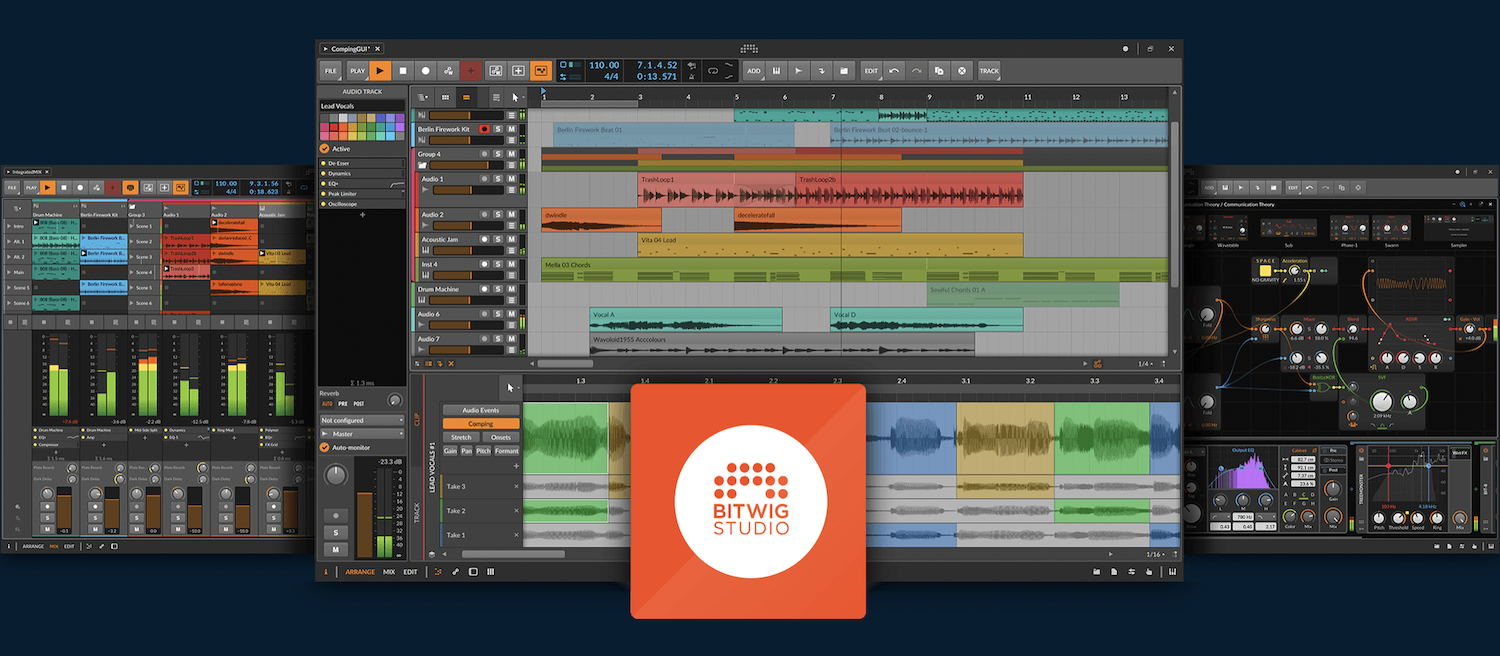Click the global Record button

pyautogui.click(x=426, y=71)
